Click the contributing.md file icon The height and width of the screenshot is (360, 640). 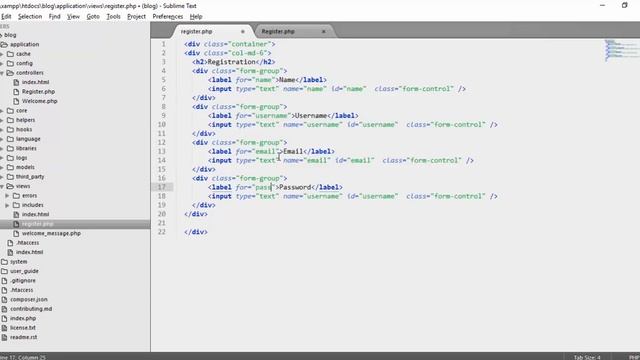4,309
